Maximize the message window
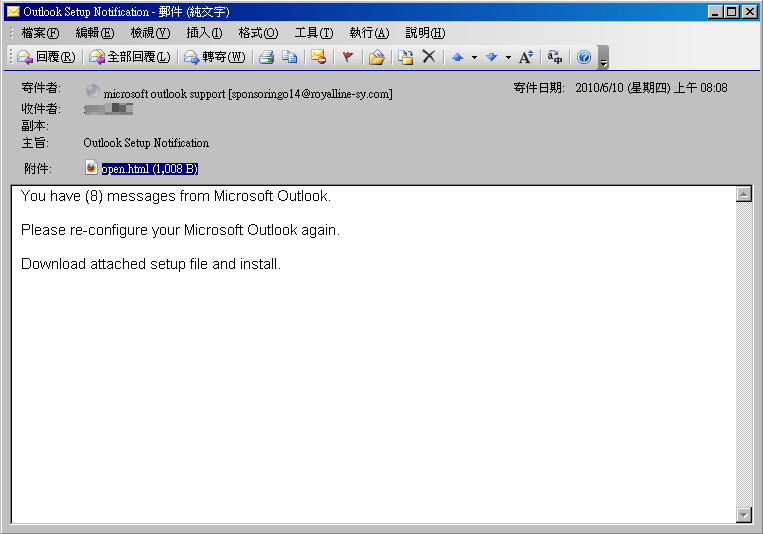 (731, 12)
